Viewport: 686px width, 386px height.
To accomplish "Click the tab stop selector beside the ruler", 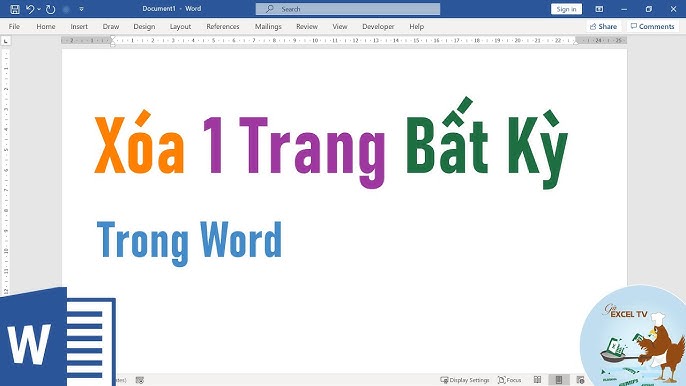I will click(x=6, y=41).
